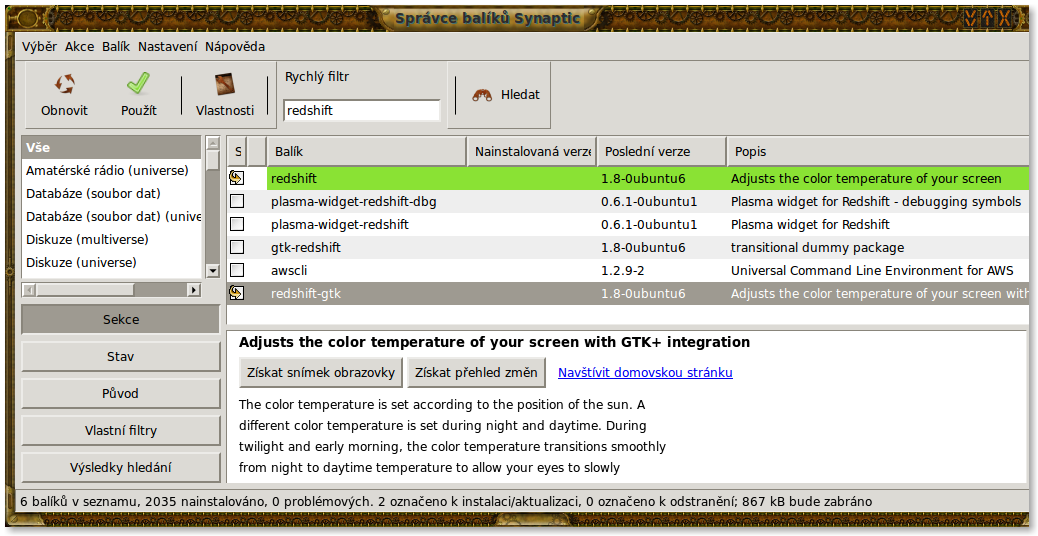Image resolution: width=1038 pixels, height=536 pixels.
Task: Click the Původ filter button
Action: click(x=120, y=394)
